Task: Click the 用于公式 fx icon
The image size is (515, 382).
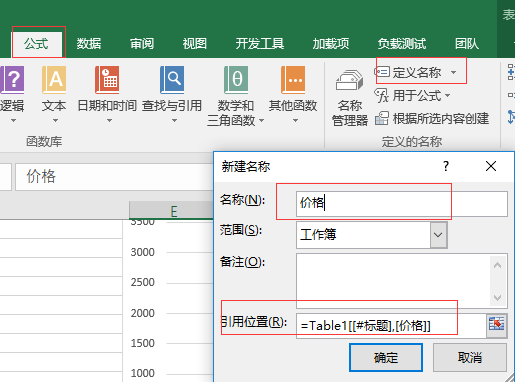Action: coord(382,95)
